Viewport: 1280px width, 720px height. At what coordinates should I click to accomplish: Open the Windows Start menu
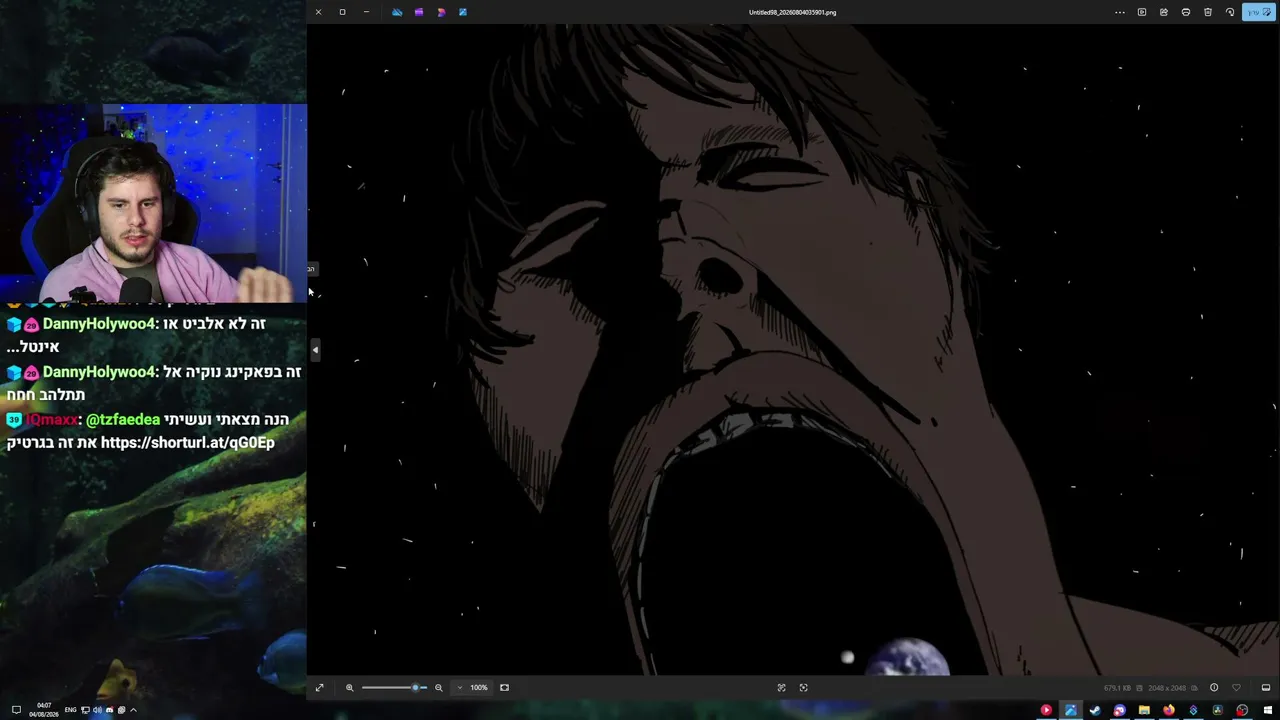click(1267, 710)
